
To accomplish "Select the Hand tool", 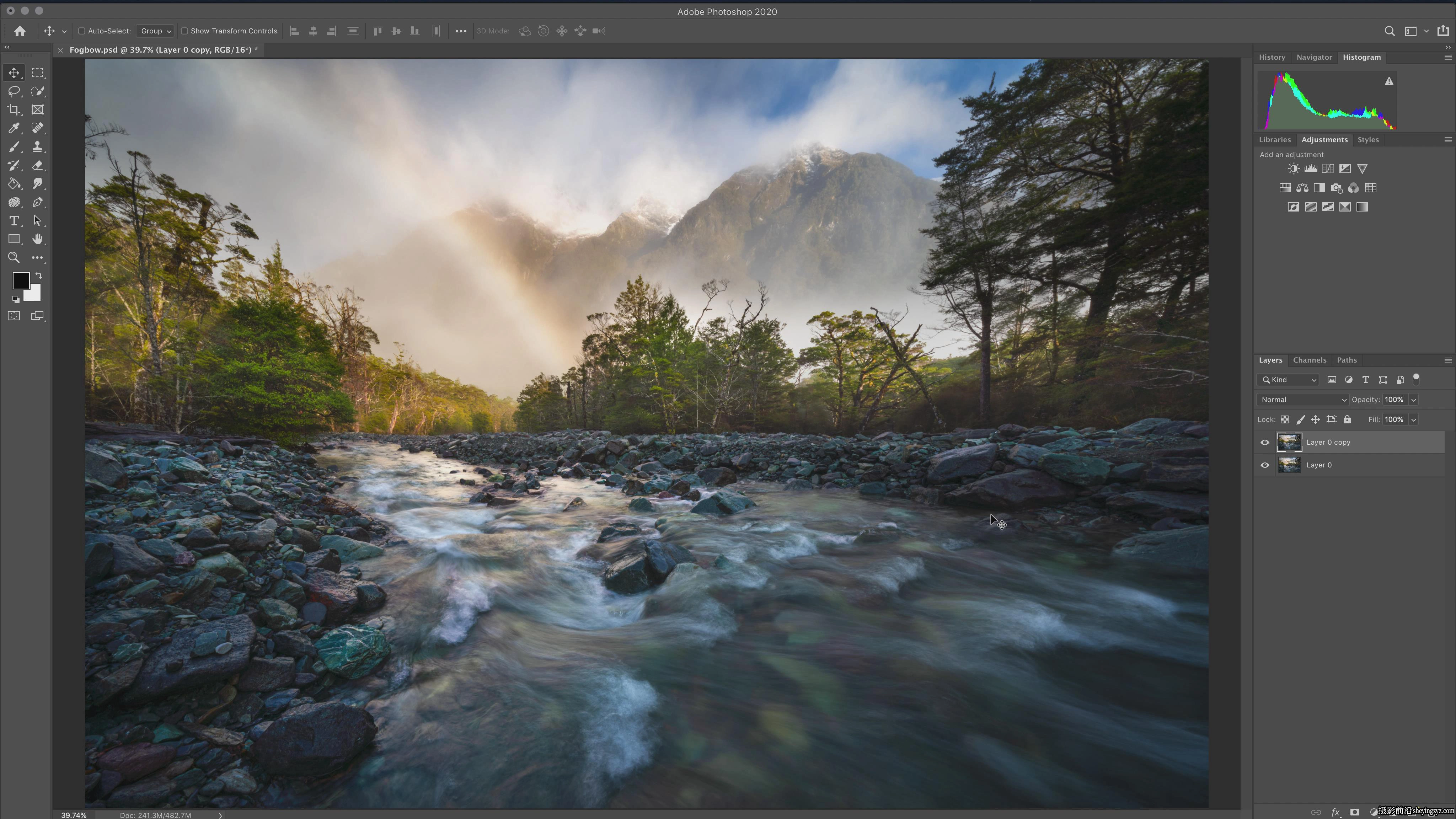I will [x=37, y=239].
